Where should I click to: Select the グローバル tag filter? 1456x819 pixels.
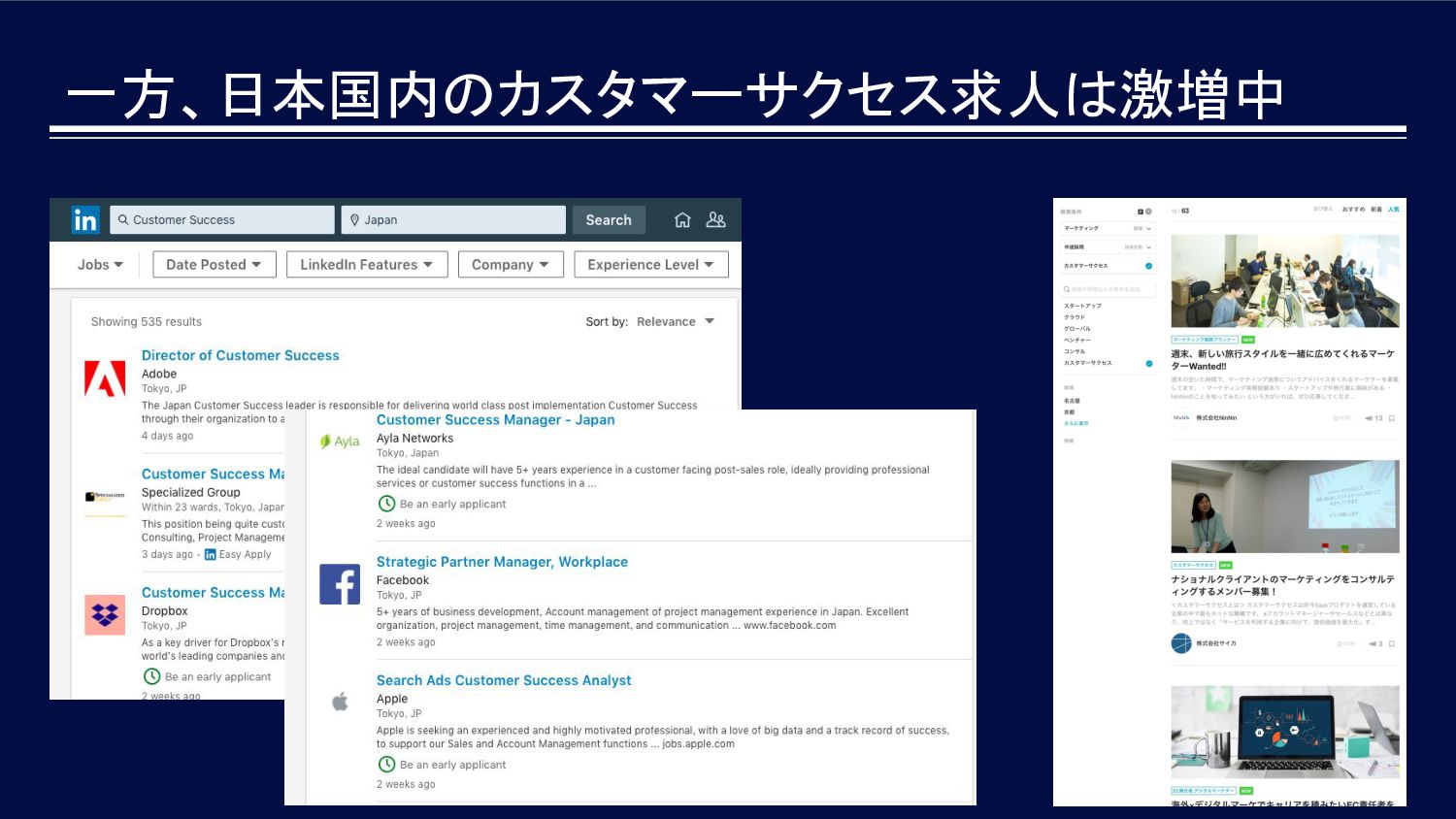click(1077, 329)
